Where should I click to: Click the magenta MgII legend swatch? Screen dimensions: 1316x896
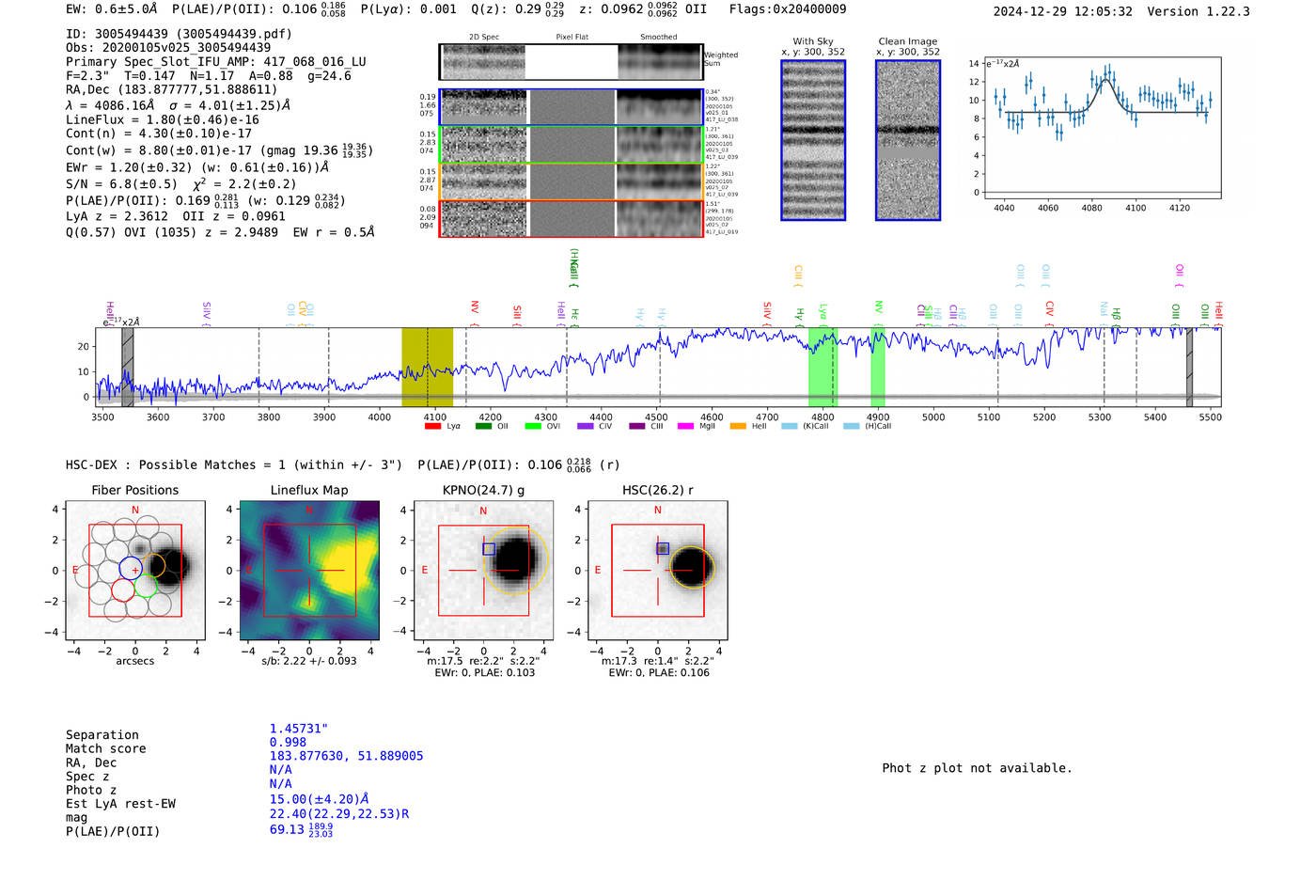[x=685, y=426]
